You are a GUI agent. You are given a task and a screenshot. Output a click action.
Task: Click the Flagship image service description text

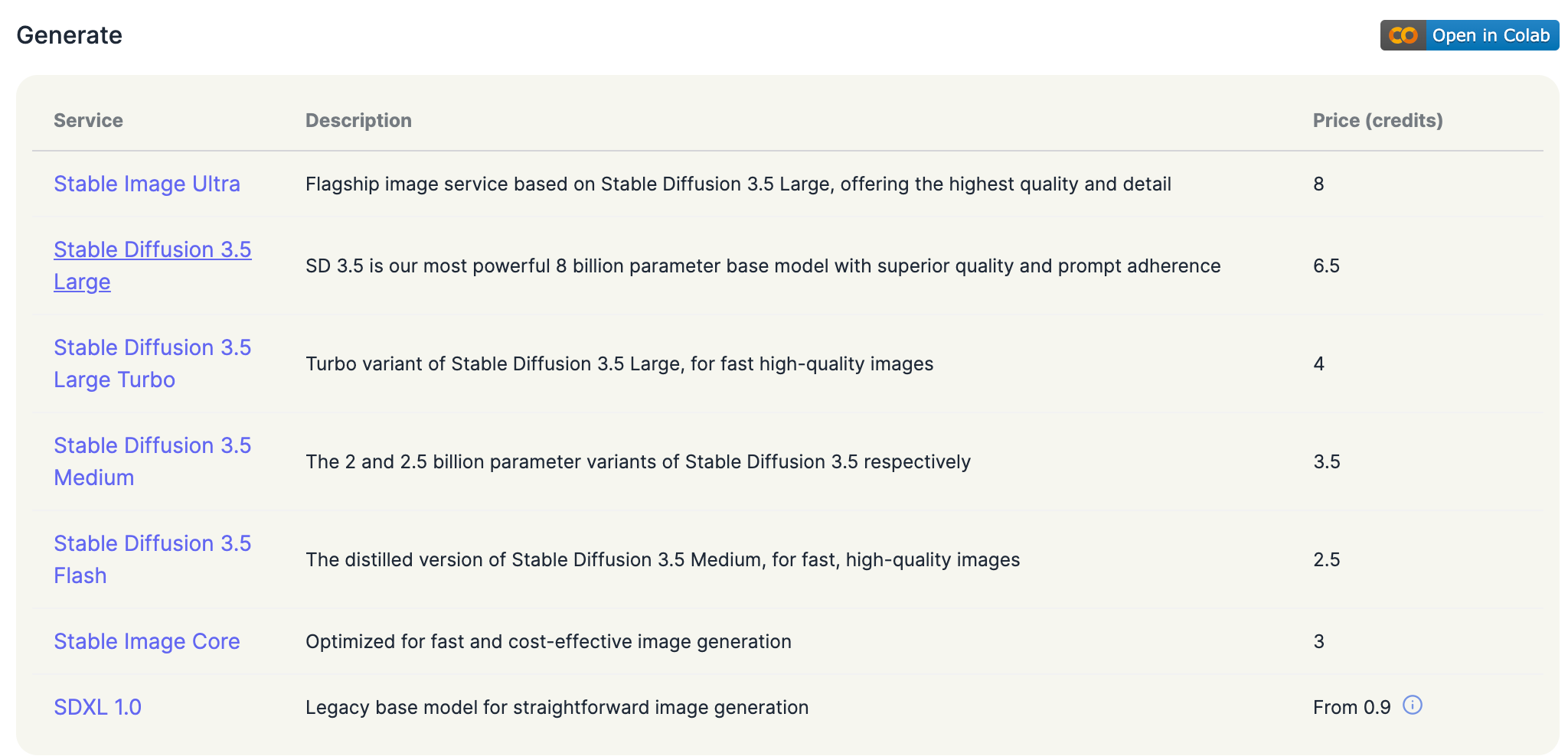click(738, 184)
